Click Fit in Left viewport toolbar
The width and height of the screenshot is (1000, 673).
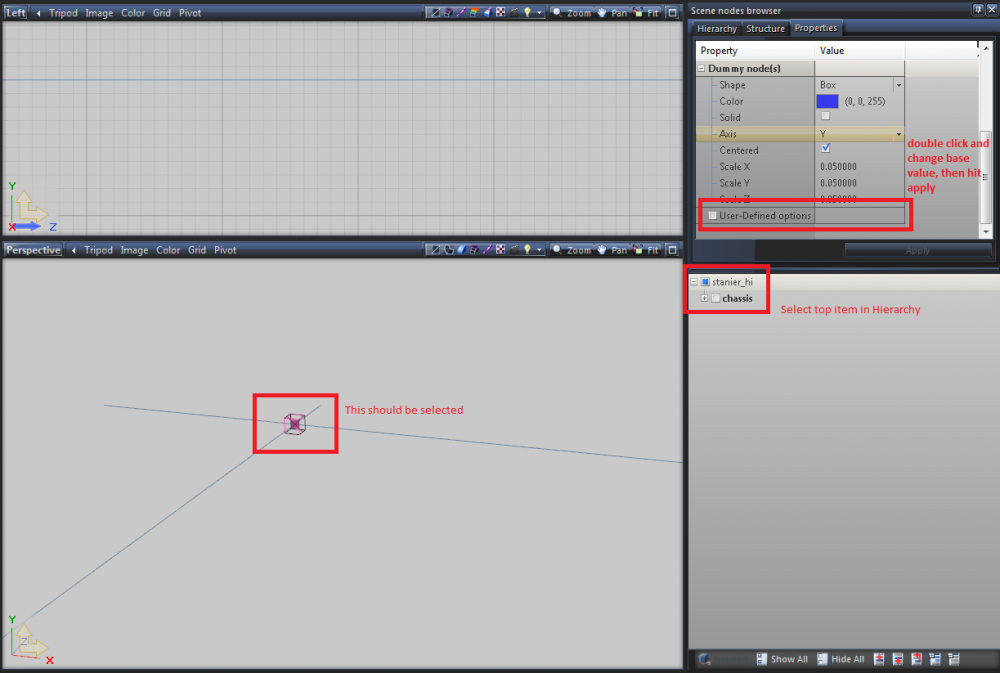(x=646, y=13)
